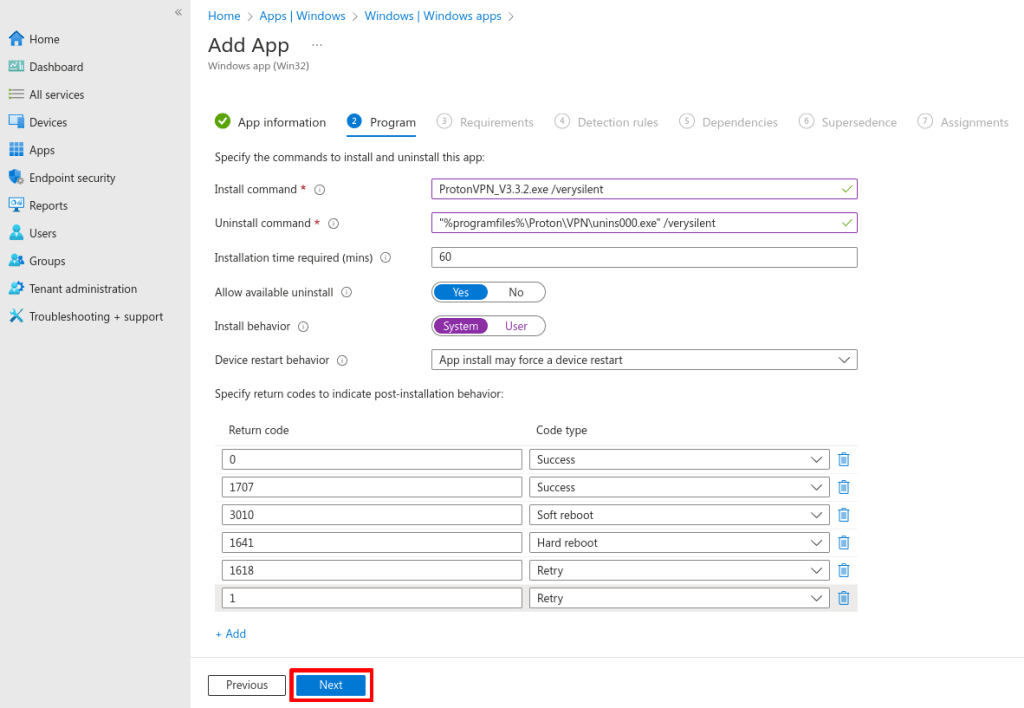This screenshot has height=708, width=1024.
Task: Delete the return code 1707 row
Action: coord(844,487)
